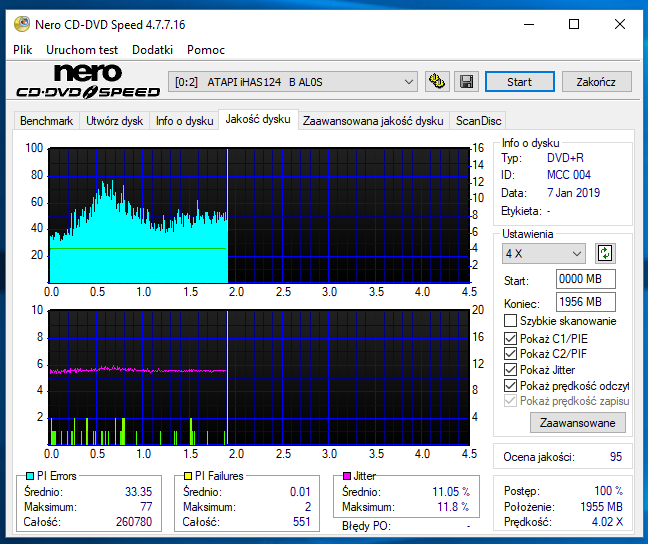
Task: Toggle the Szybkie skanowanie checkbox
Action: [x=510, y=321]
